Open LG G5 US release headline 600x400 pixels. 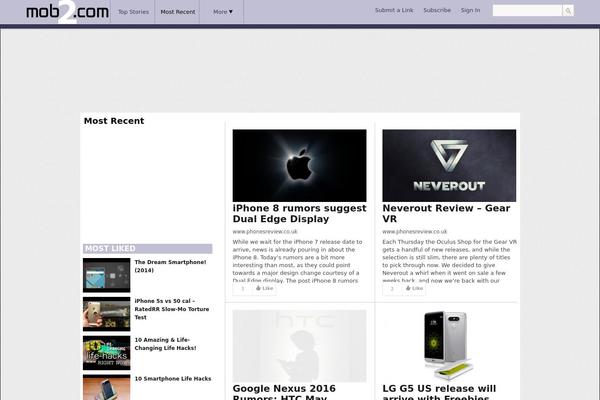click(439, 392)
